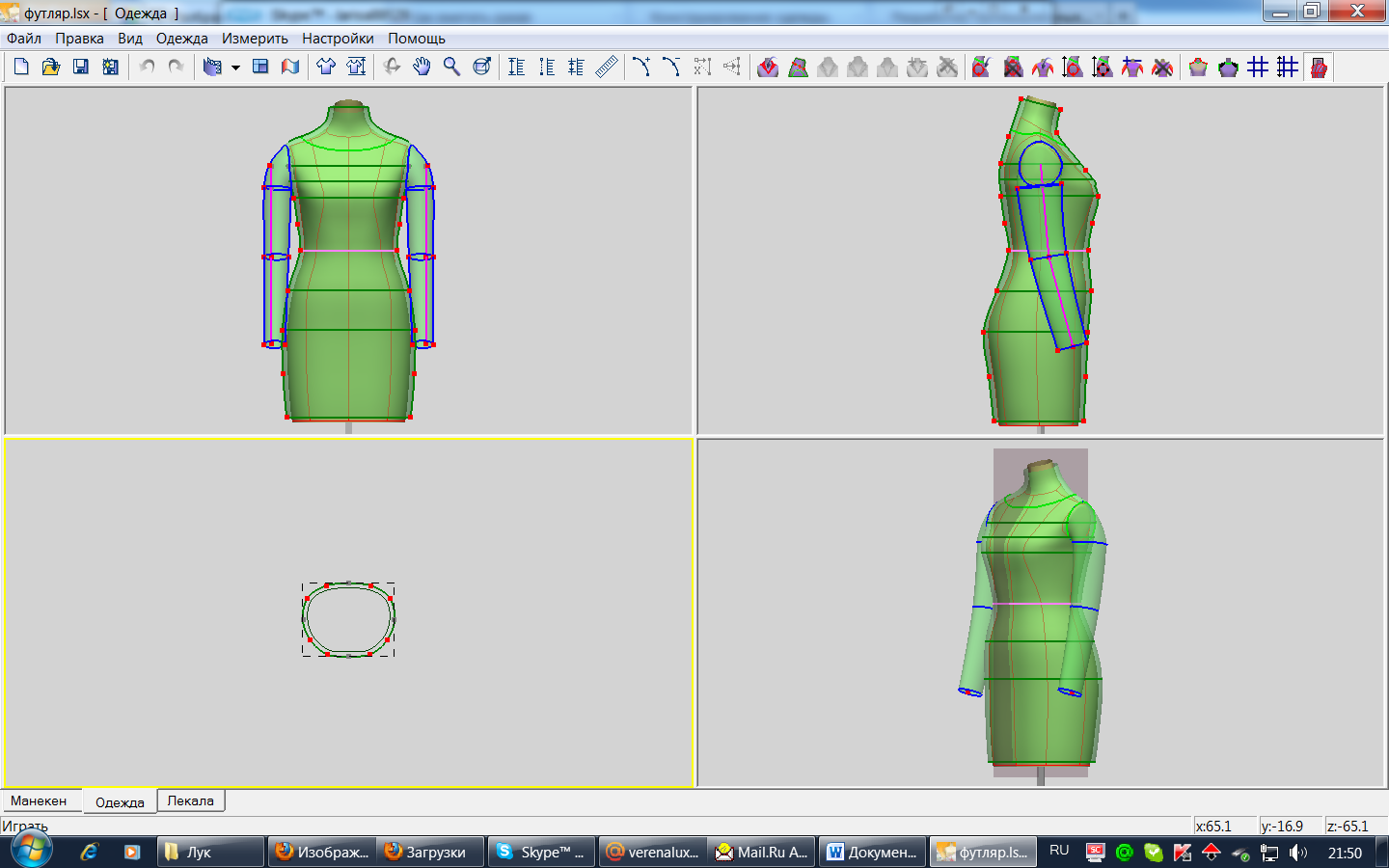Viewport: 1389px width, 868px height.
Task: Click the fit-view box icon
Action: pos(481,67)
